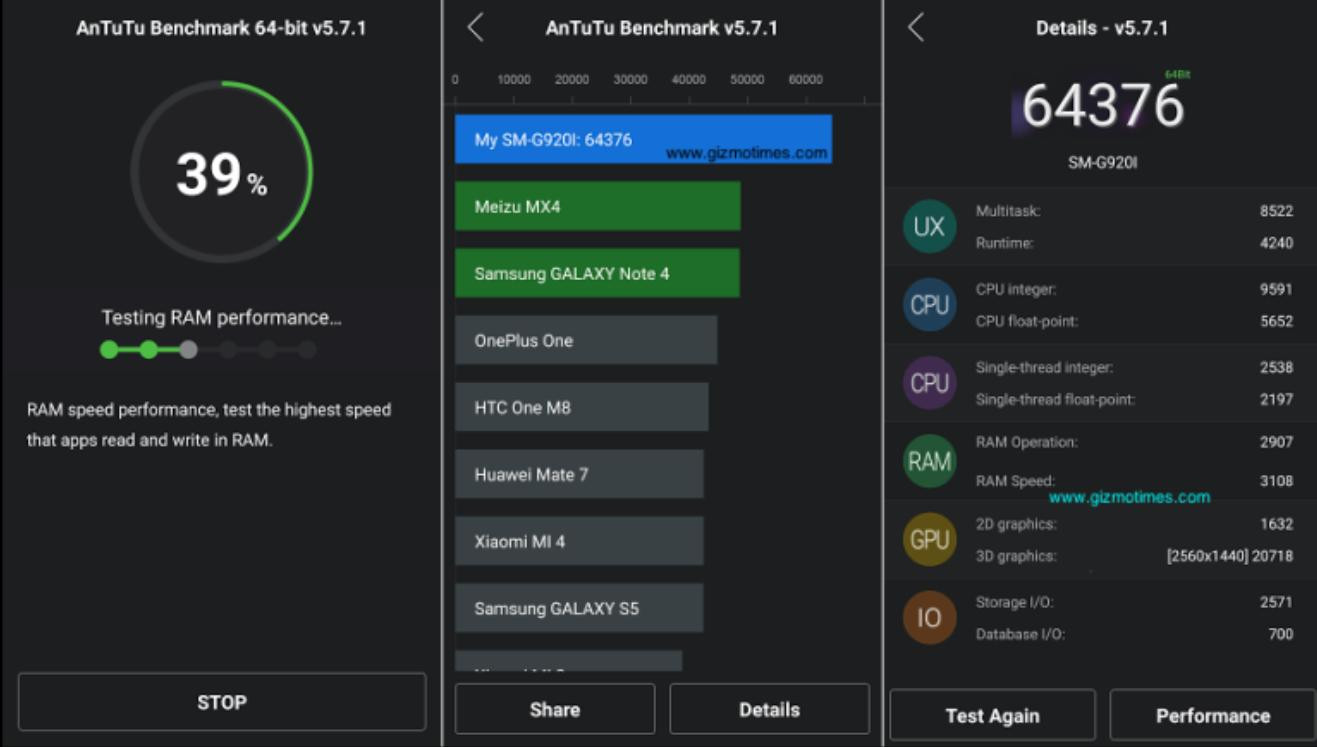1317x747 pixels.
Task: Select the Samsung GALAXY S5 ranking bar
Action: [x=579, y=608]
